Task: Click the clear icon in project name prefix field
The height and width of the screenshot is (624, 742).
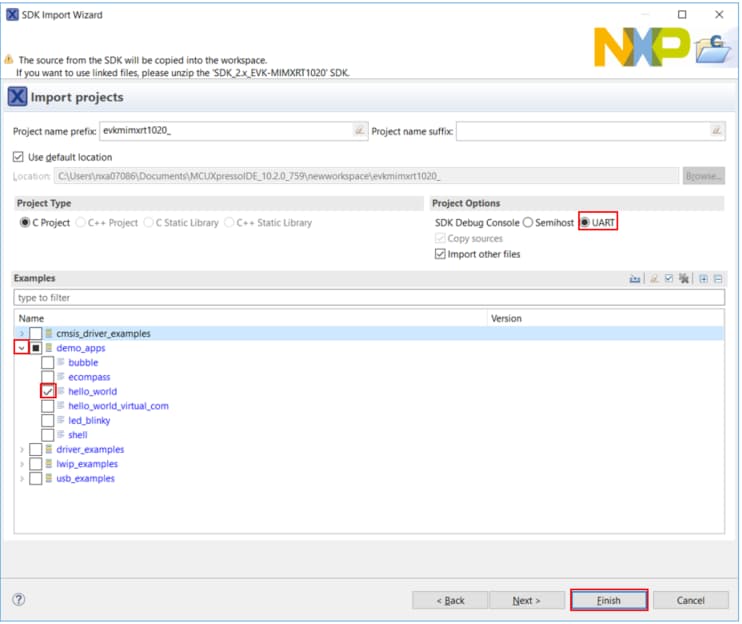Action: [359, 131]
